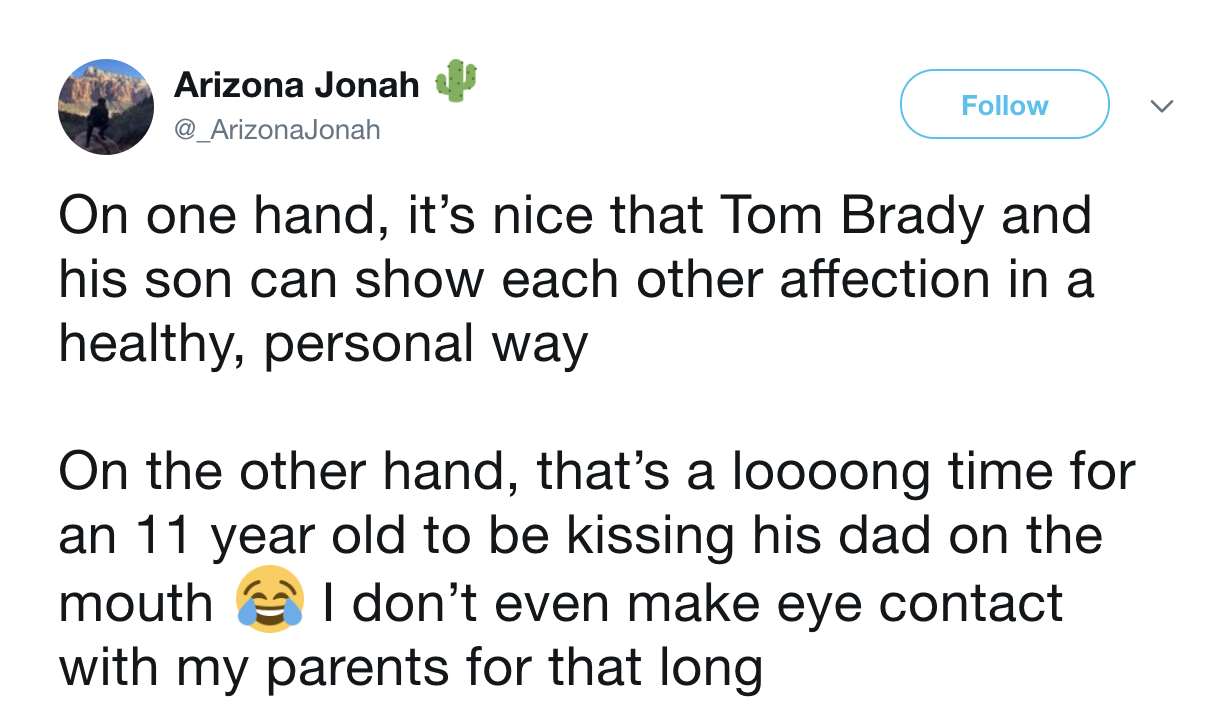Click Arizona Jonah's profile avatar picture
The image size is (1209, 718).
(x=105, y=106)
